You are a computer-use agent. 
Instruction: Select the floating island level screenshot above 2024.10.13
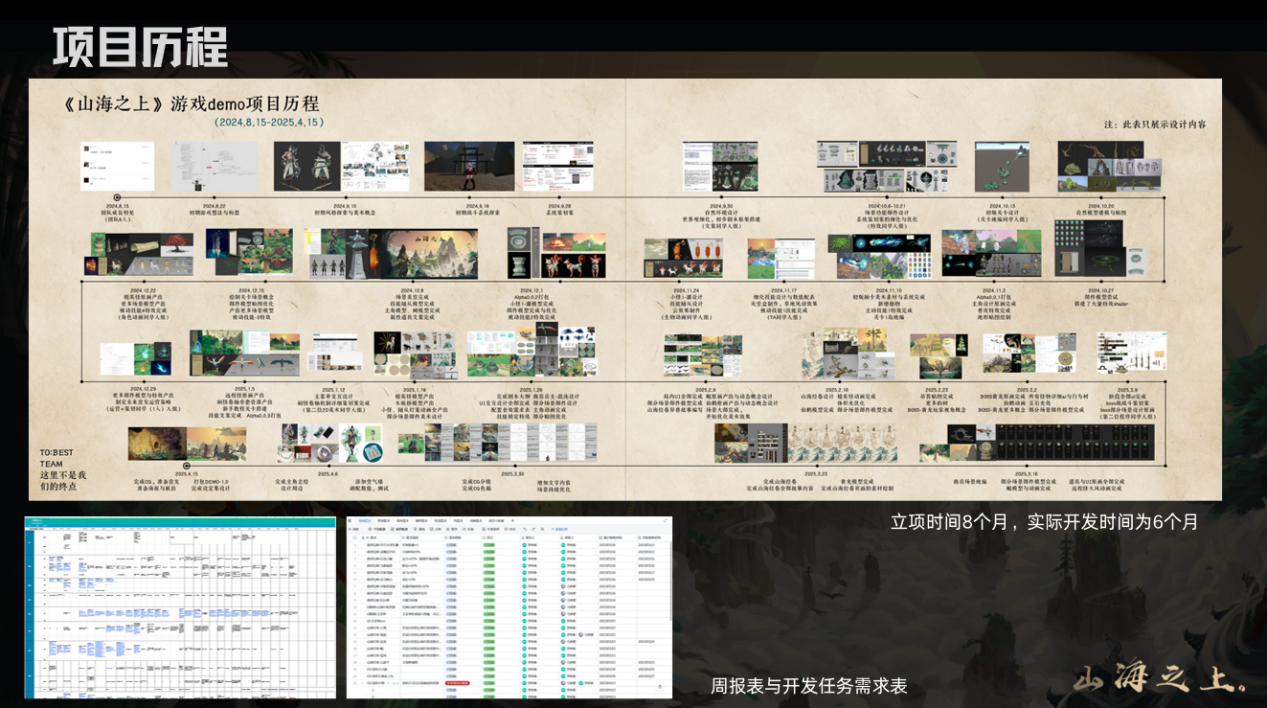pyautogui.click(x=1001, y=165)
